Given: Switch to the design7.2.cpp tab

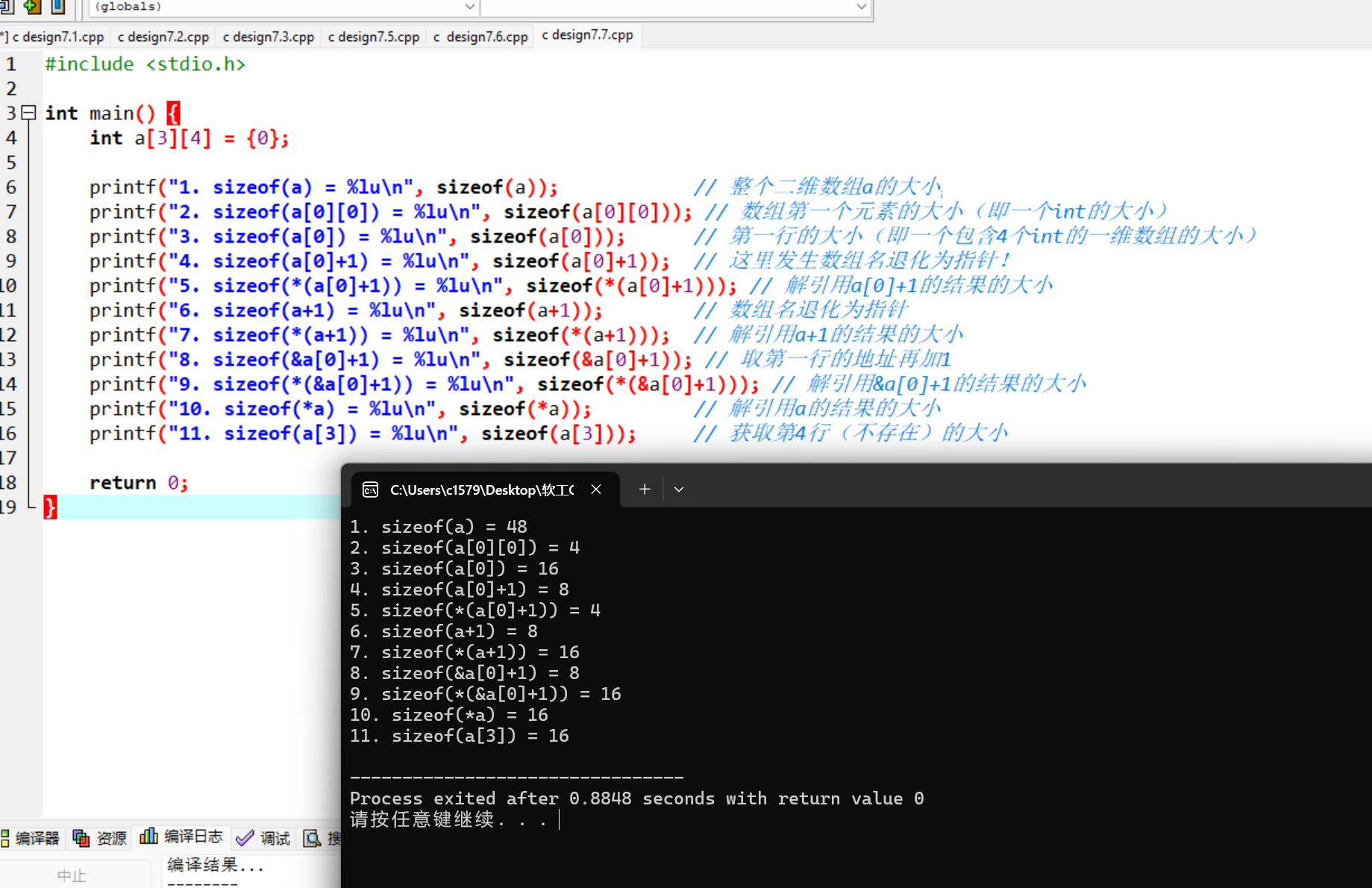Looking at the screenshot, I should tap(163, 37).
